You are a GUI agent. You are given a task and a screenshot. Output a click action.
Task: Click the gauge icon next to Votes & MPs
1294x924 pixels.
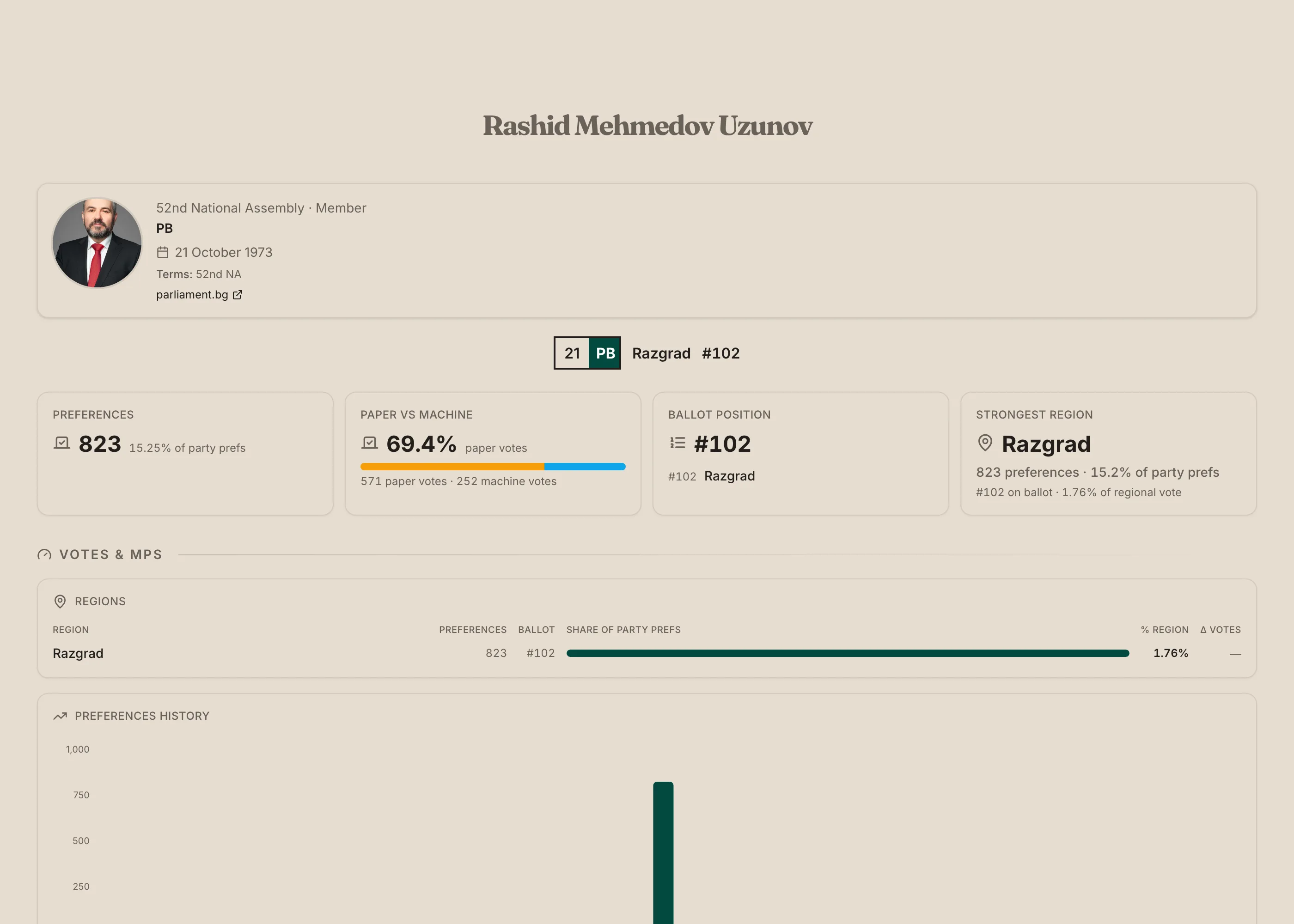click(44, 555)
